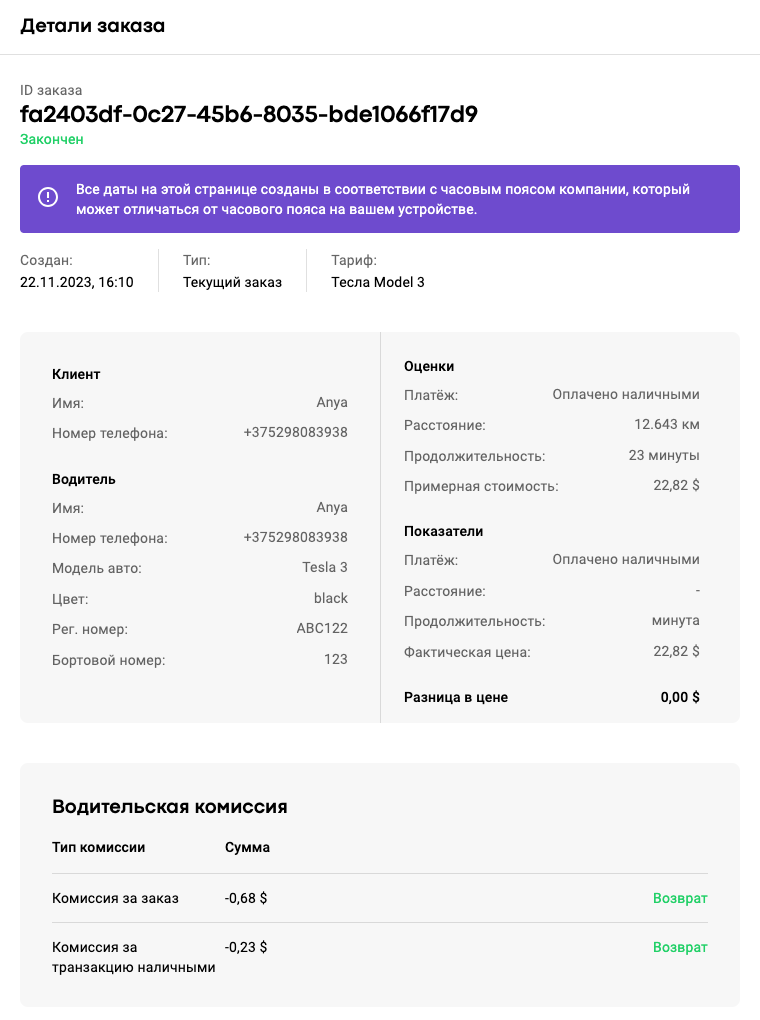Click the registration number ABC122
The width and height of the screenshot is (760, 1020).
(322, 628)
